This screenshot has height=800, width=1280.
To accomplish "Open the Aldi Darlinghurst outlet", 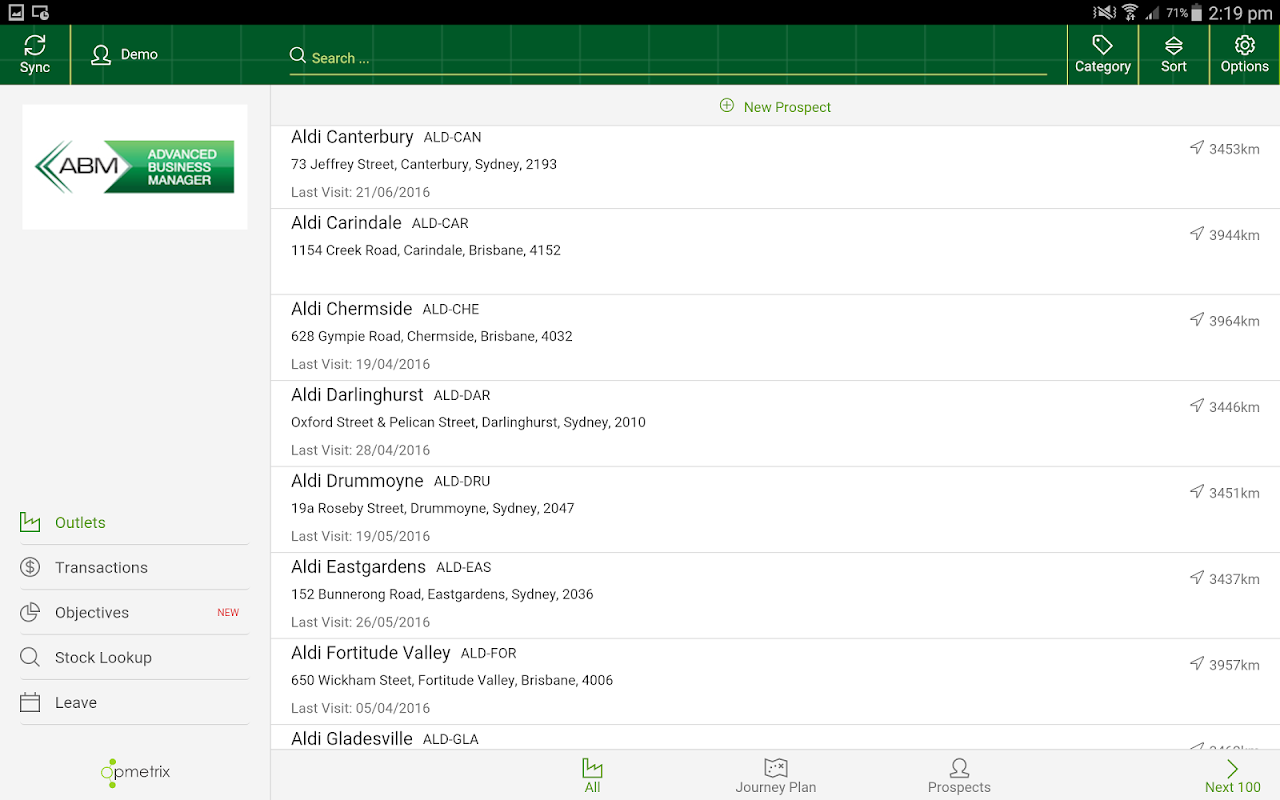I will point(775,424).
